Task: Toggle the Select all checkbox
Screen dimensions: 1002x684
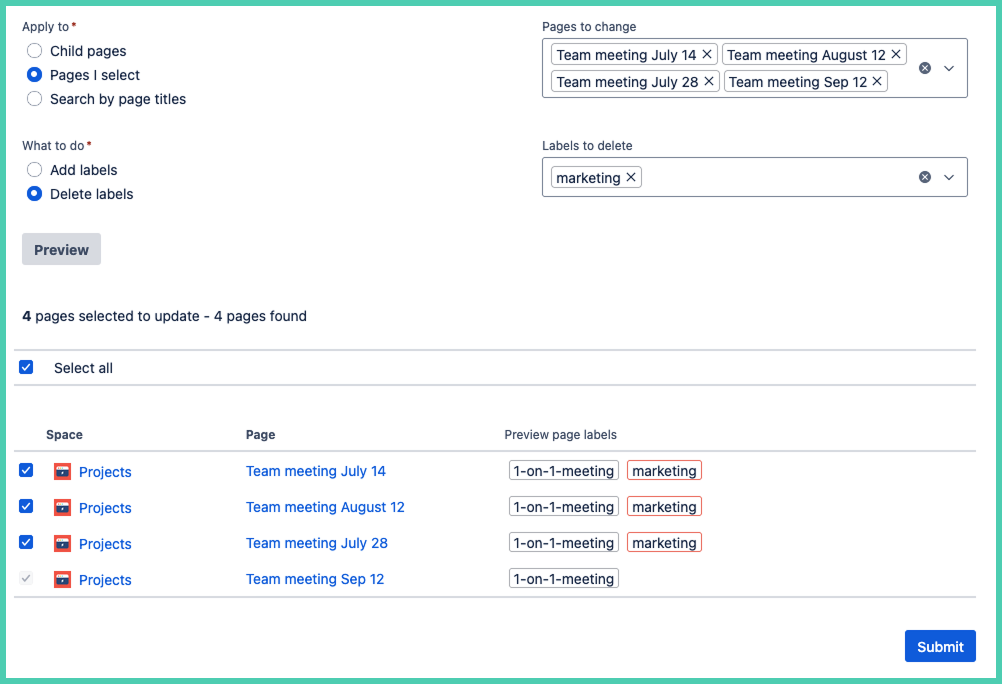Action: point(26,368)
